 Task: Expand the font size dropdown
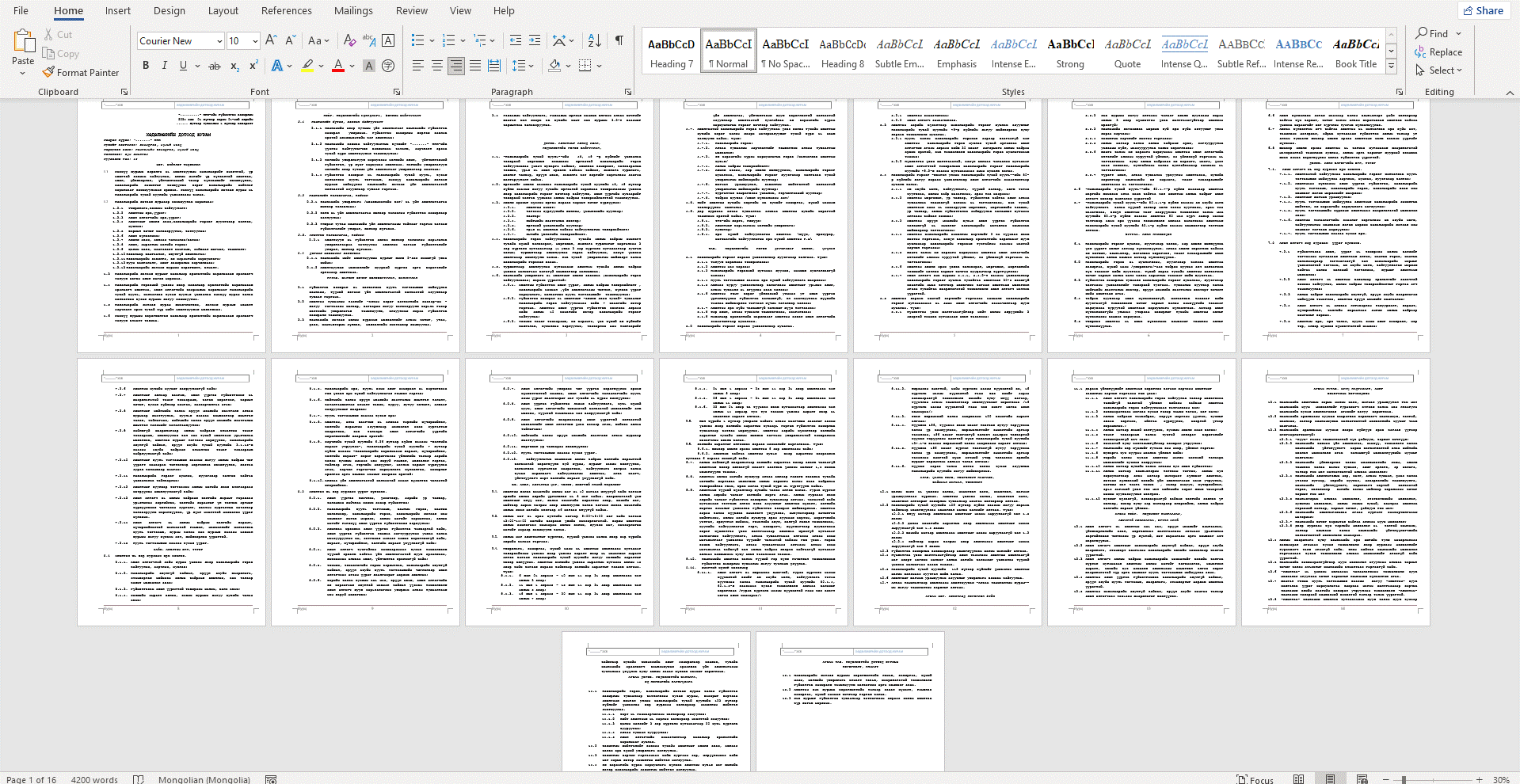255,41
